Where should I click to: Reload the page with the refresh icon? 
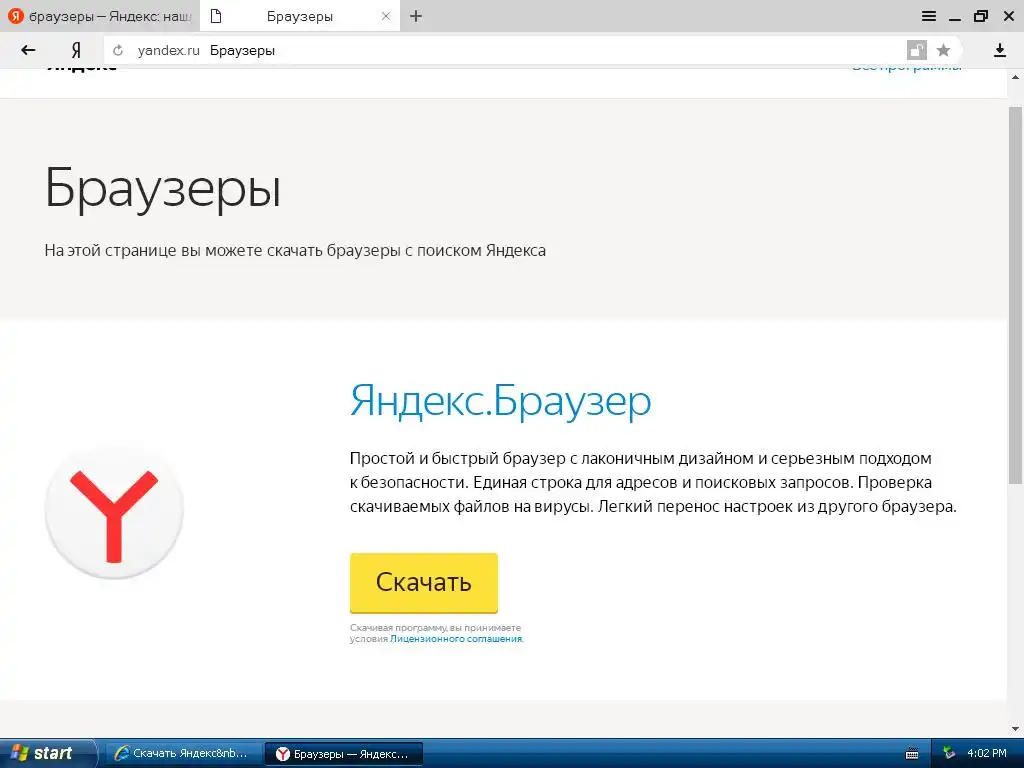pos(118,50)
